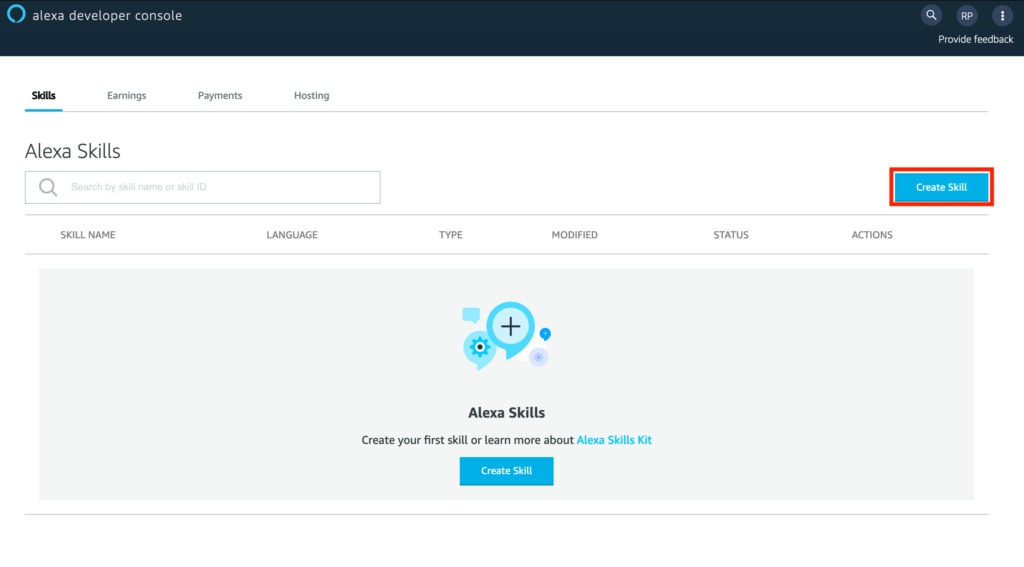Screen dimensions: 1024x567
Task: Click the alexa developer console title
Action: click(x=107, y=16)
